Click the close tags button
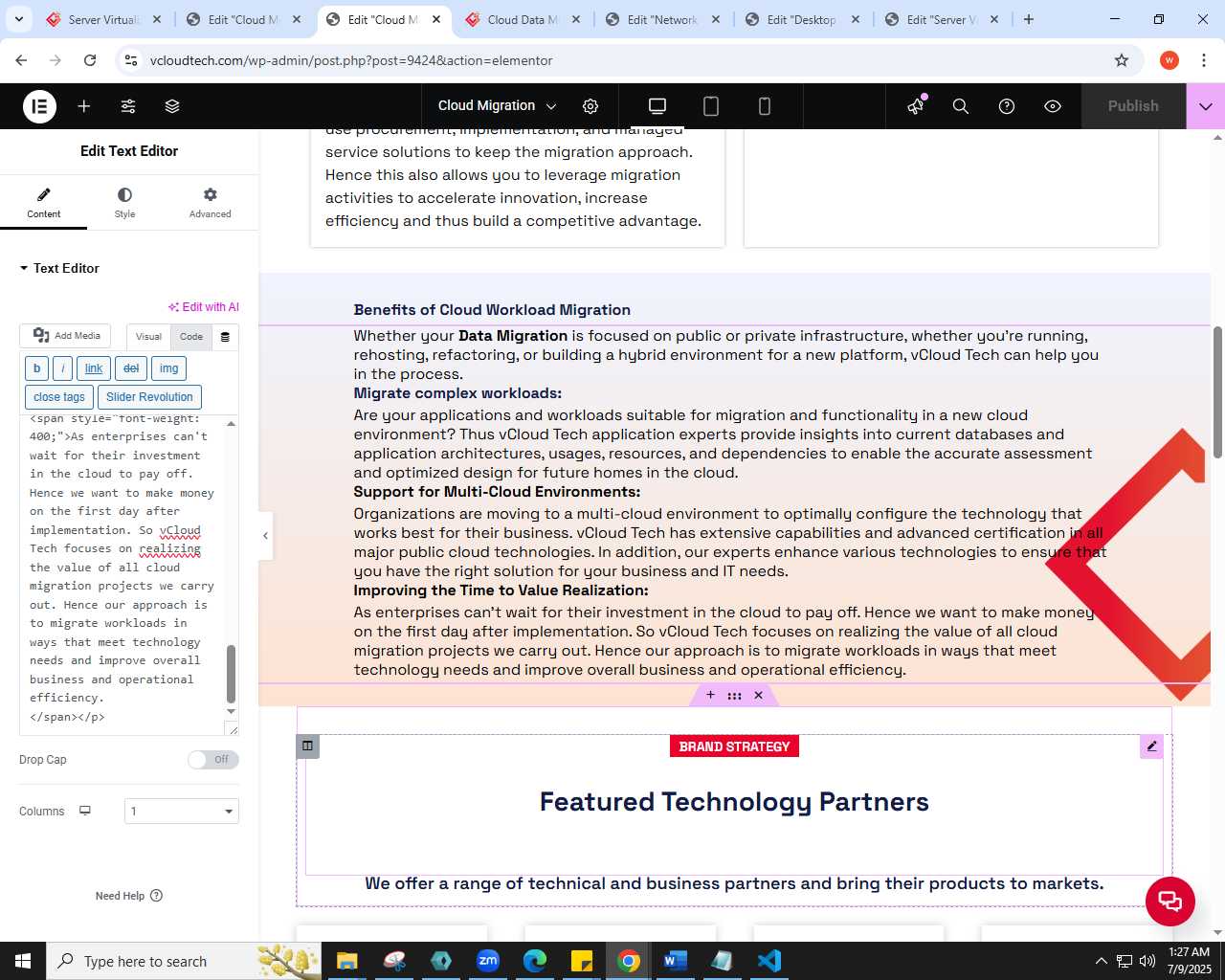 coord(59,397)
